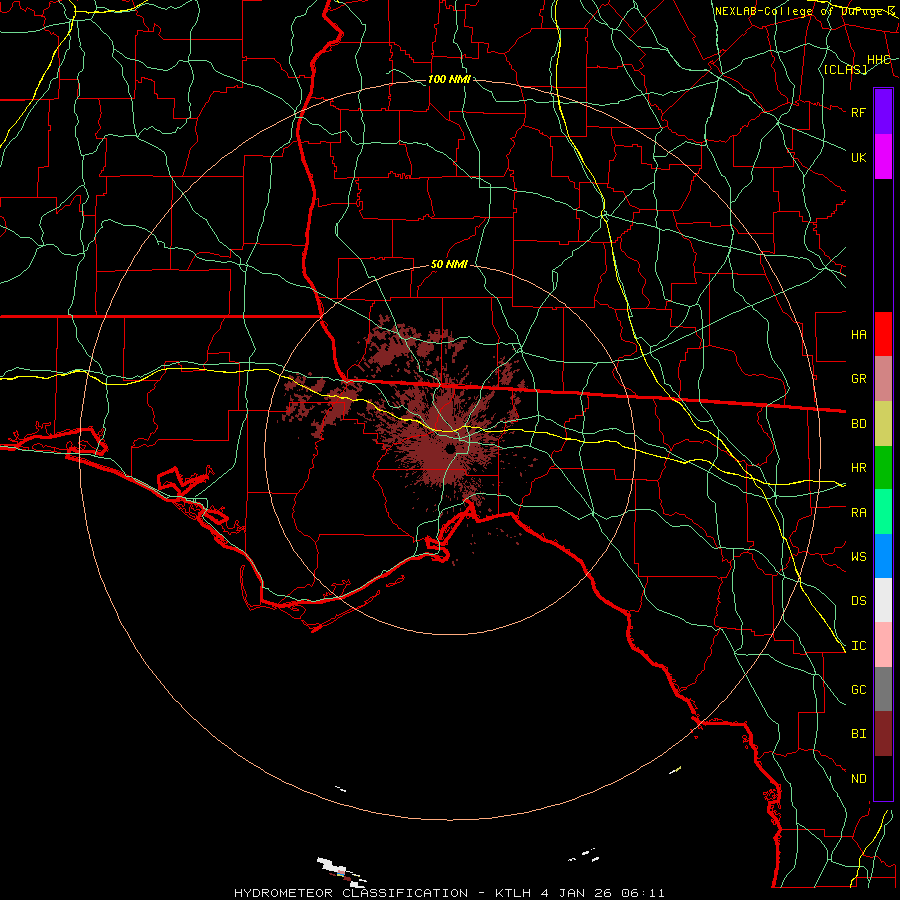This screenshot has width=900, height=900.
Task: Click the GR legend label
Action: coord(858,379)
